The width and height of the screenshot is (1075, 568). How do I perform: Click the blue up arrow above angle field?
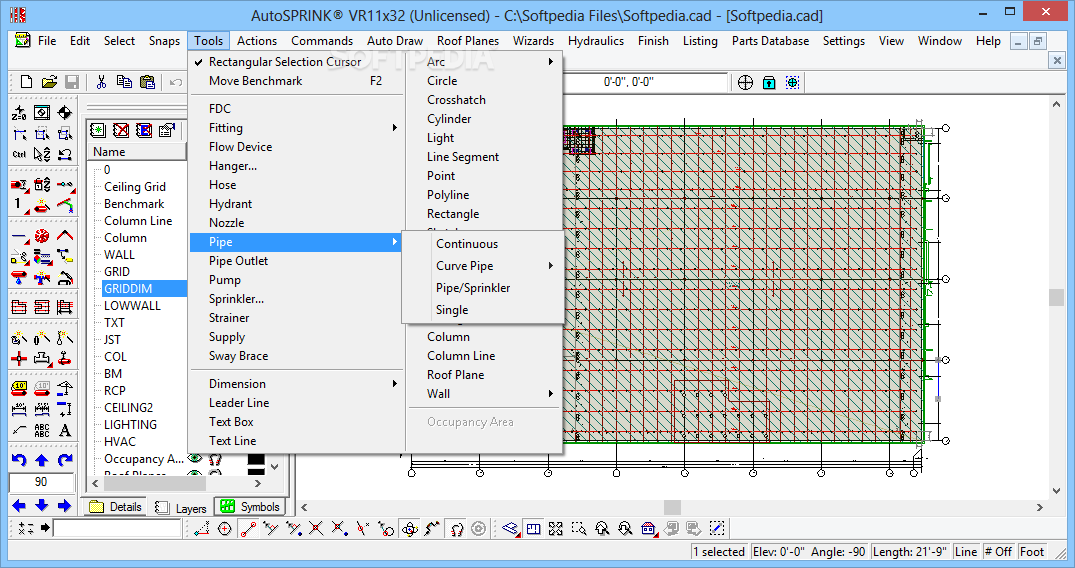[x=42, y=460]
